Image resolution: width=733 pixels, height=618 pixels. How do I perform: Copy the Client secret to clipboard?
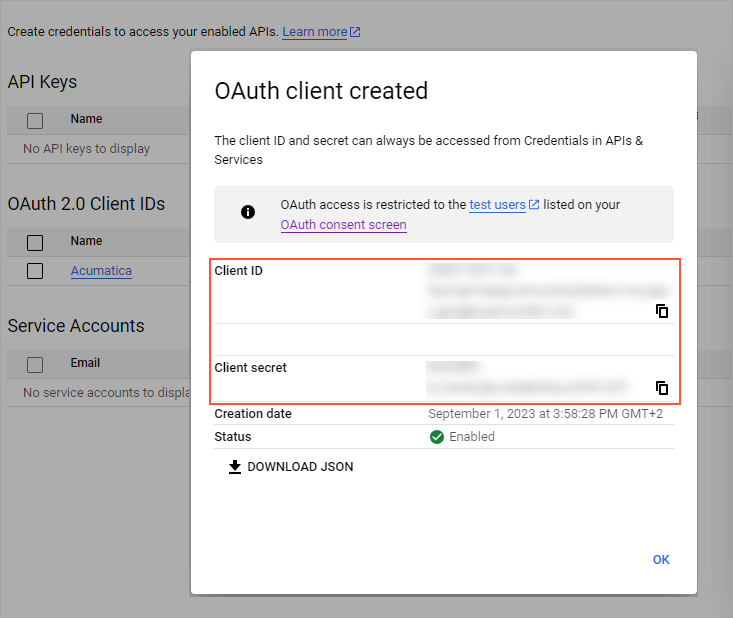coord(661,388)
